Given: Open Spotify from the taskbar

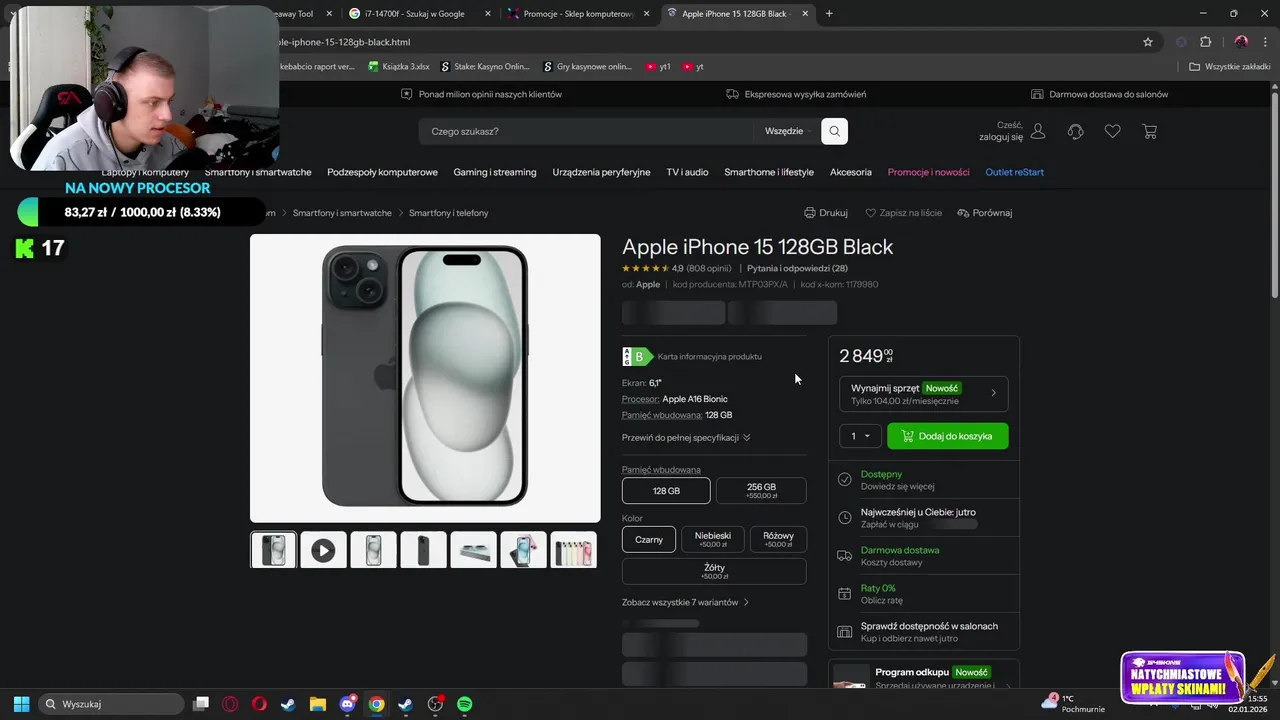Looking at the screenshot, I should click(464, 704).
